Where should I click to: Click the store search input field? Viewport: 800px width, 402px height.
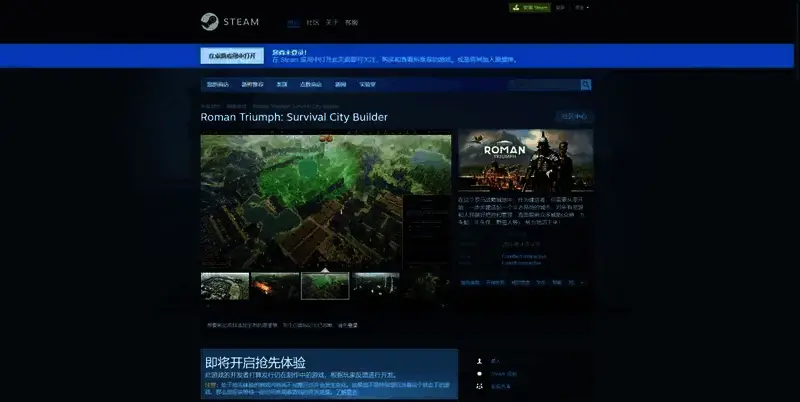544,85
